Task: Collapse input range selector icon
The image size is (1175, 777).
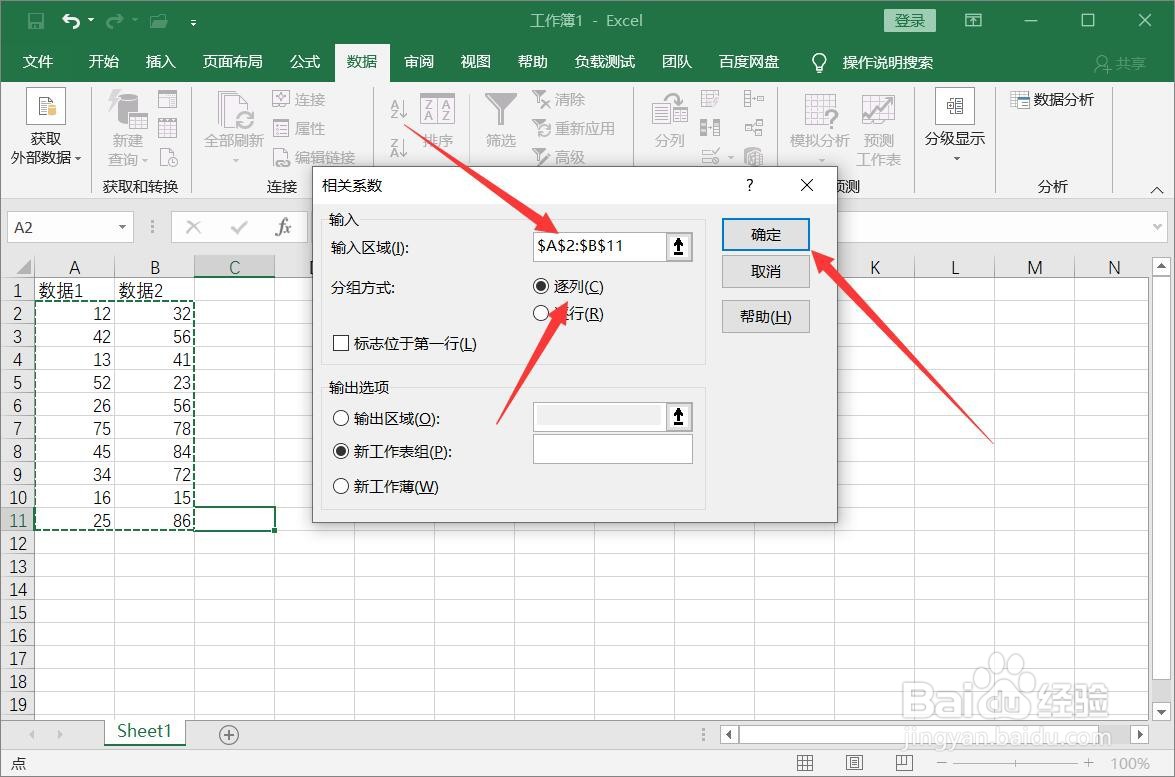Action: tap(678, 247)
